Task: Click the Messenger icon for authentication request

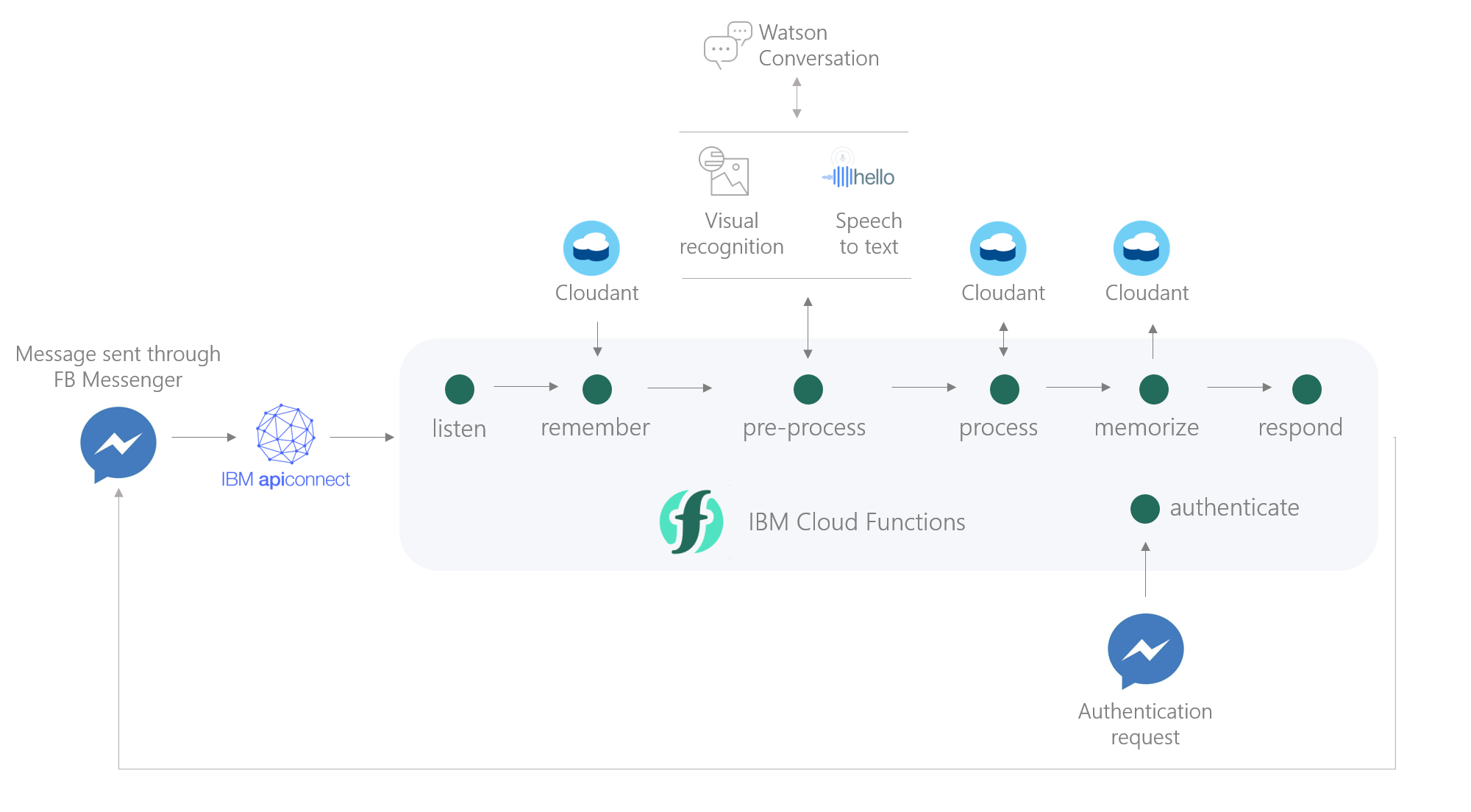Action: click(x=1145, y=650)
